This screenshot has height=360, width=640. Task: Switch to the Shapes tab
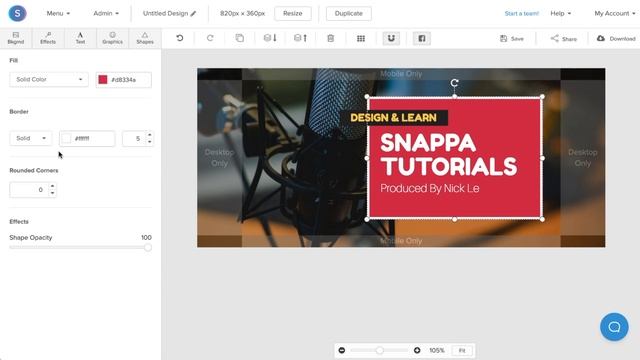coord(145,38)
